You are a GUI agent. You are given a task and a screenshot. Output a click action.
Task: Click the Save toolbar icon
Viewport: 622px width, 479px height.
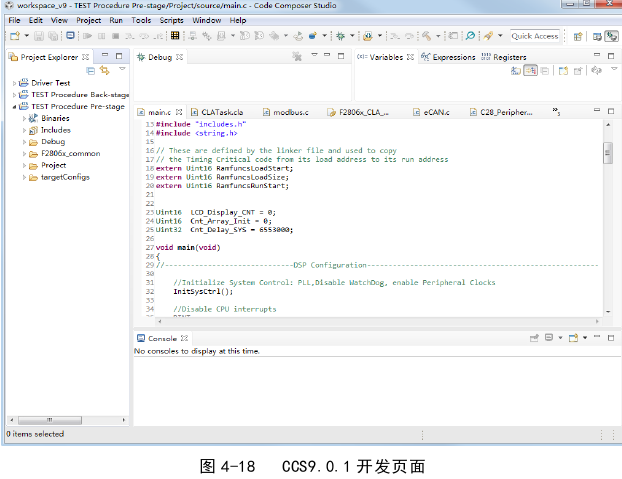38,36
